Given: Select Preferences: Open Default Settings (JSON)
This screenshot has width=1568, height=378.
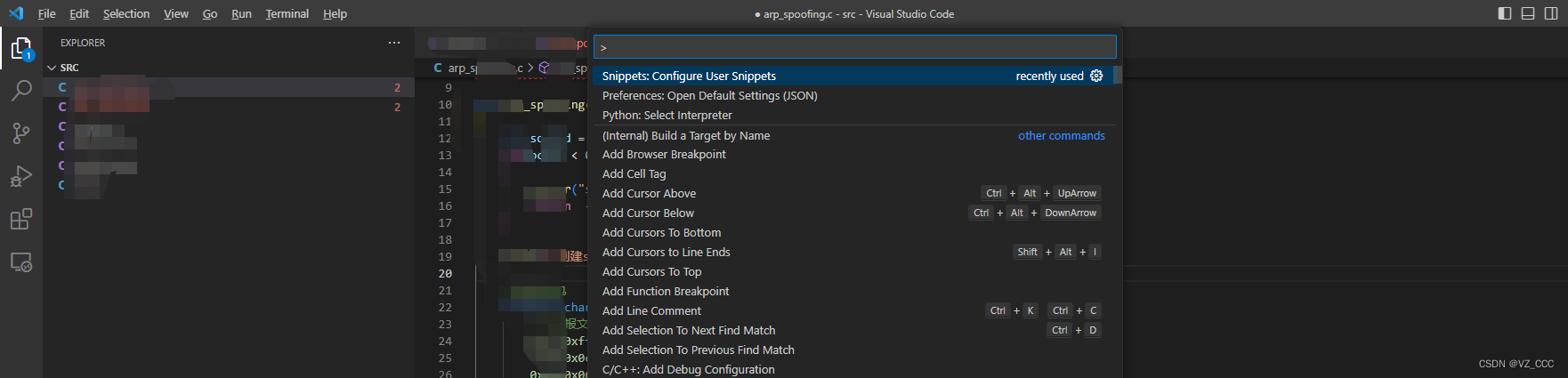Looking at the screenshot, I should 709,96.
